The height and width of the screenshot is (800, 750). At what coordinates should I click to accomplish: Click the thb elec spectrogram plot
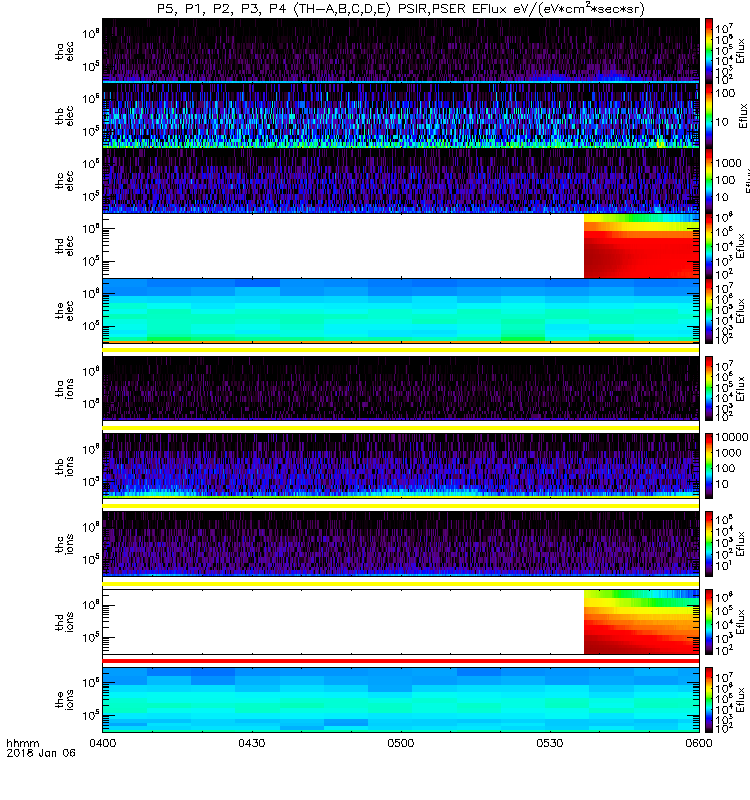[401, 116]
